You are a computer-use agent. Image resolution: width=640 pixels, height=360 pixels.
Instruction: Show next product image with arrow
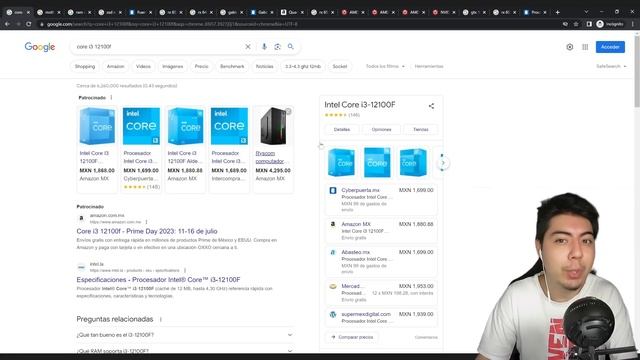pos(443,163)
